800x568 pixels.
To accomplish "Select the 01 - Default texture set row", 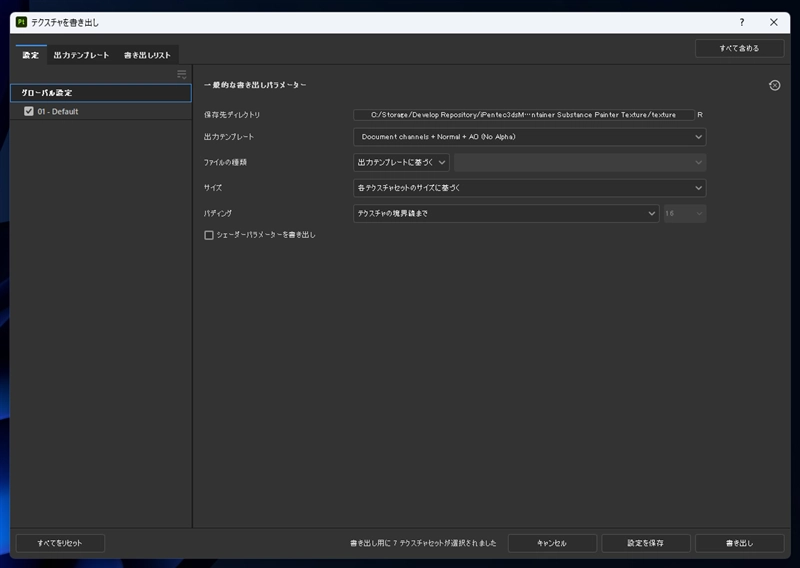I will (x=101, y=111).
